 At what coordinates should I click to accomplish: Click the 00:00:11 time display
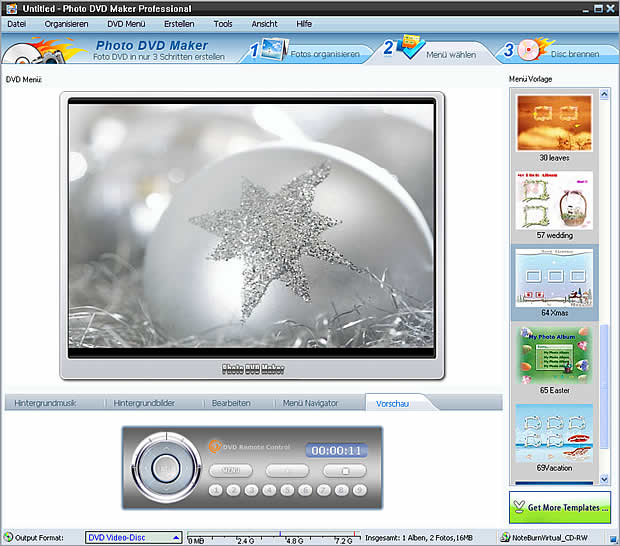coord(336,450)
